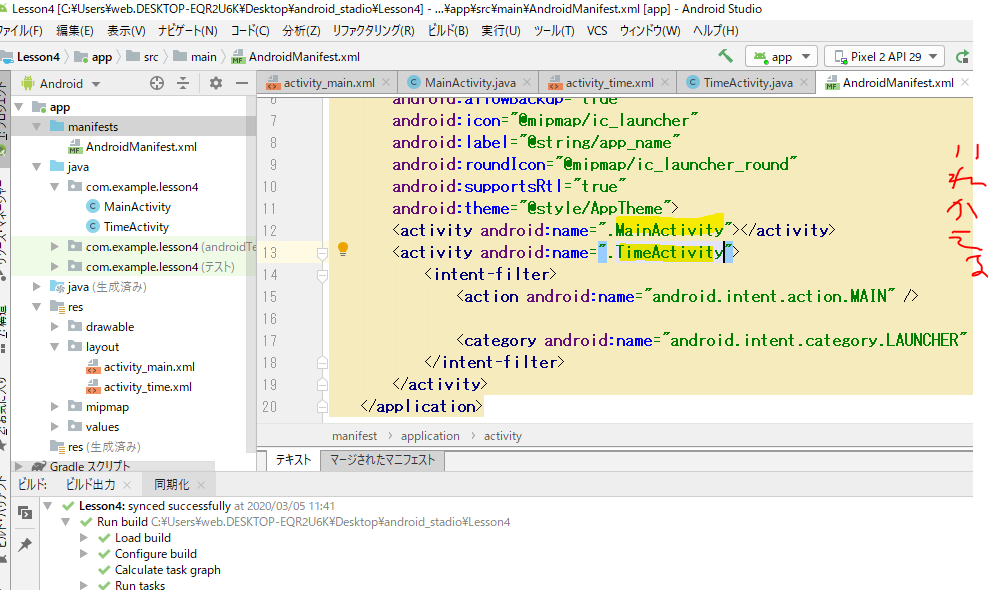Select ビルド出力 tab in build panel
The height and width of the screenshot is (590, 988).
[91, 485]
